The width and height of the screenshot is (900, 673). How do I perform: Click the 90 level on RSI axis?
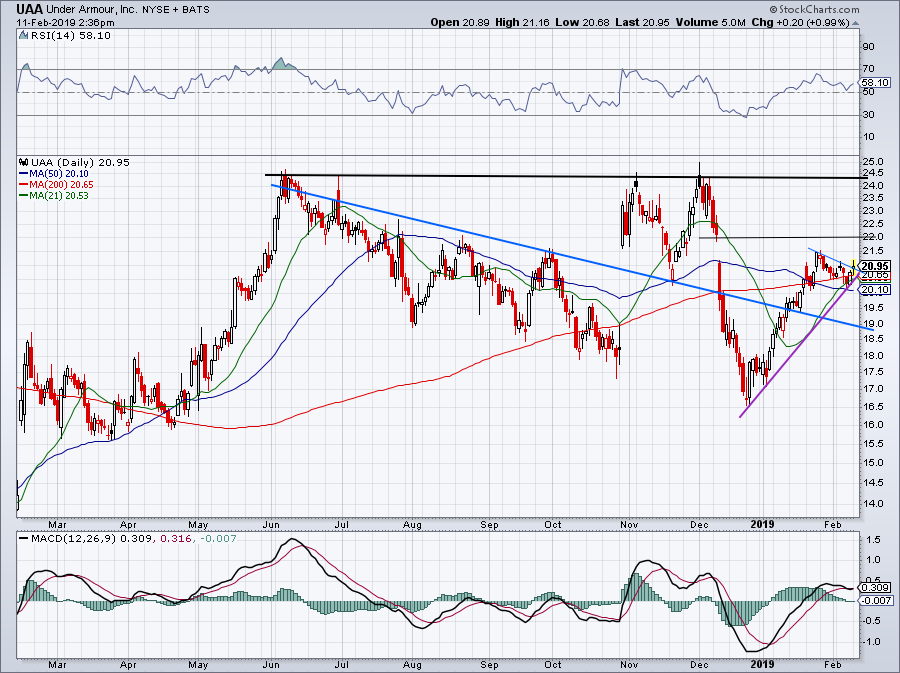[868, 46]
